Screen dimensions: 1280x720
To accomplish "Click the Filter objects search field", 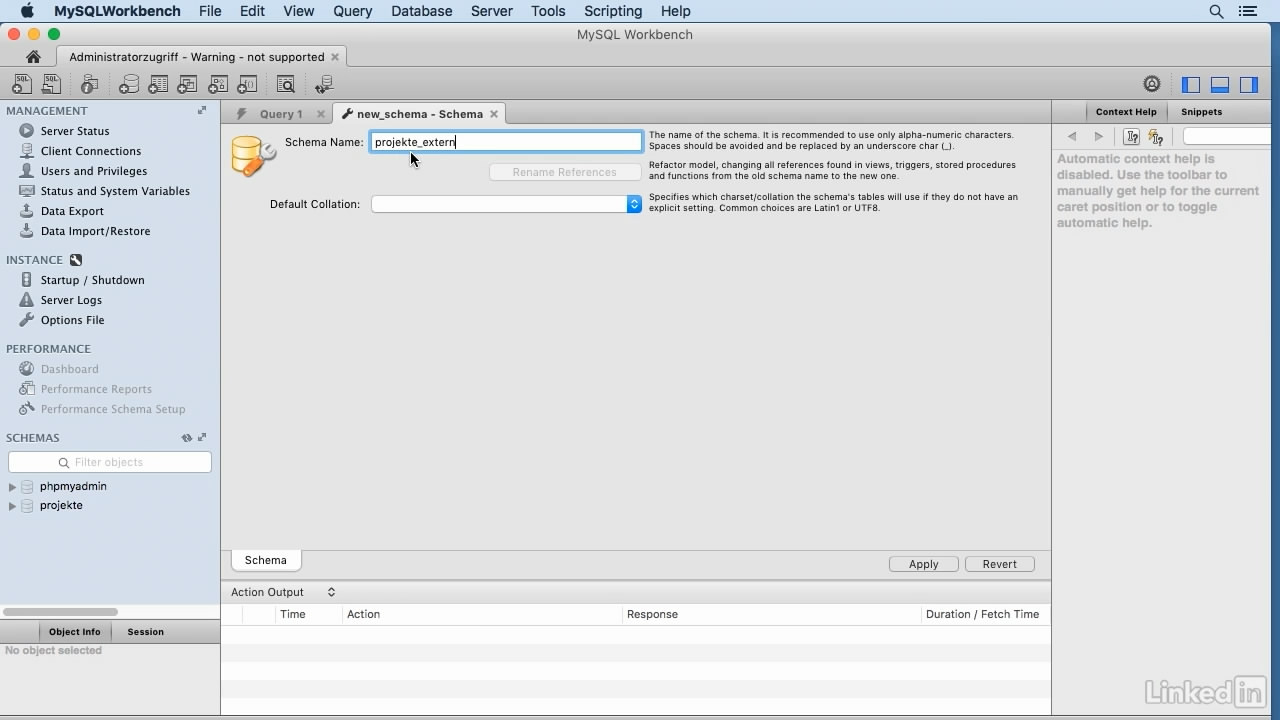I will [110, 462].
